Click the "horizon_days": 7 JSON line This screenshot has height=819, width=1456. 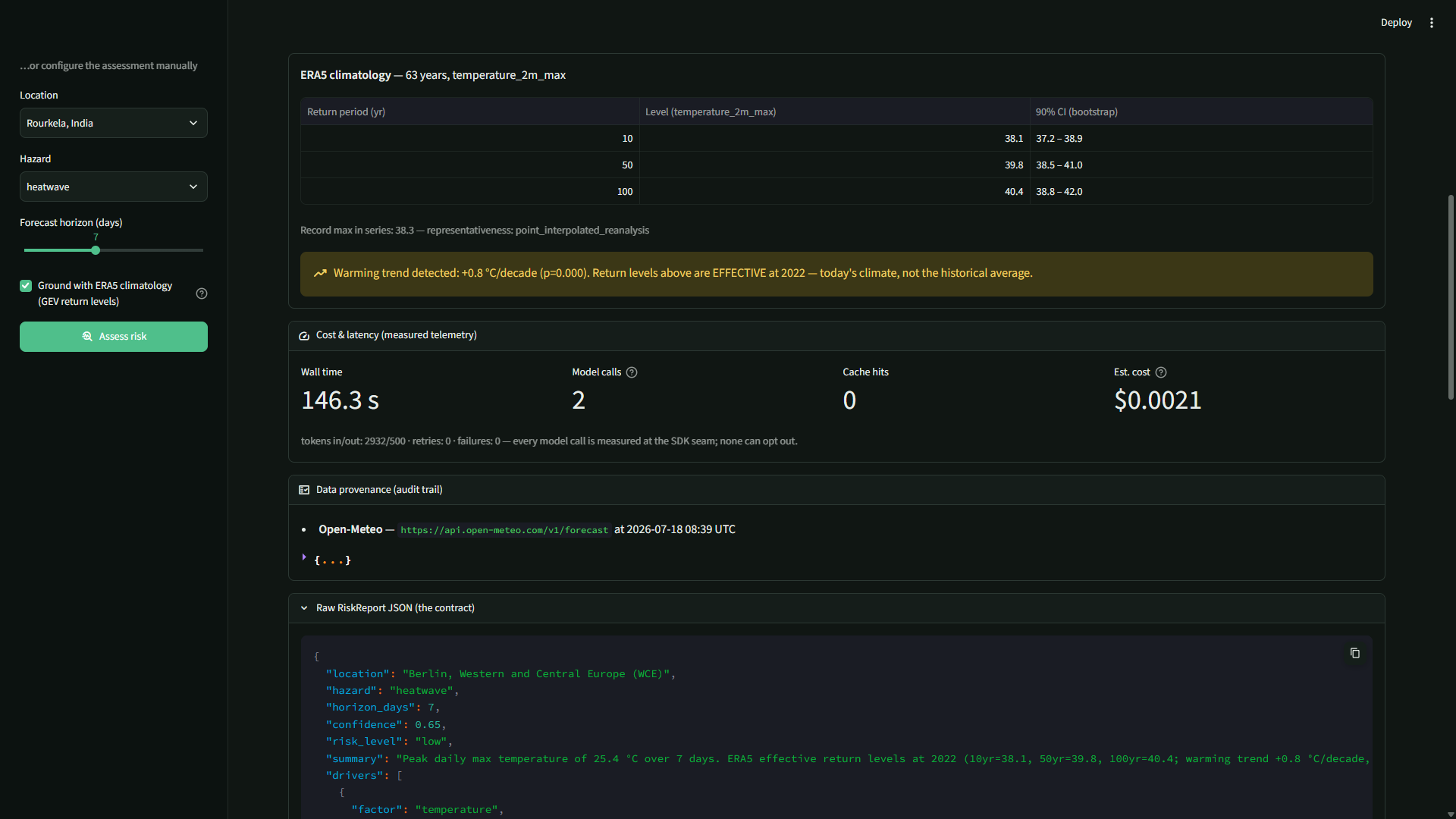tap(383, 708)
